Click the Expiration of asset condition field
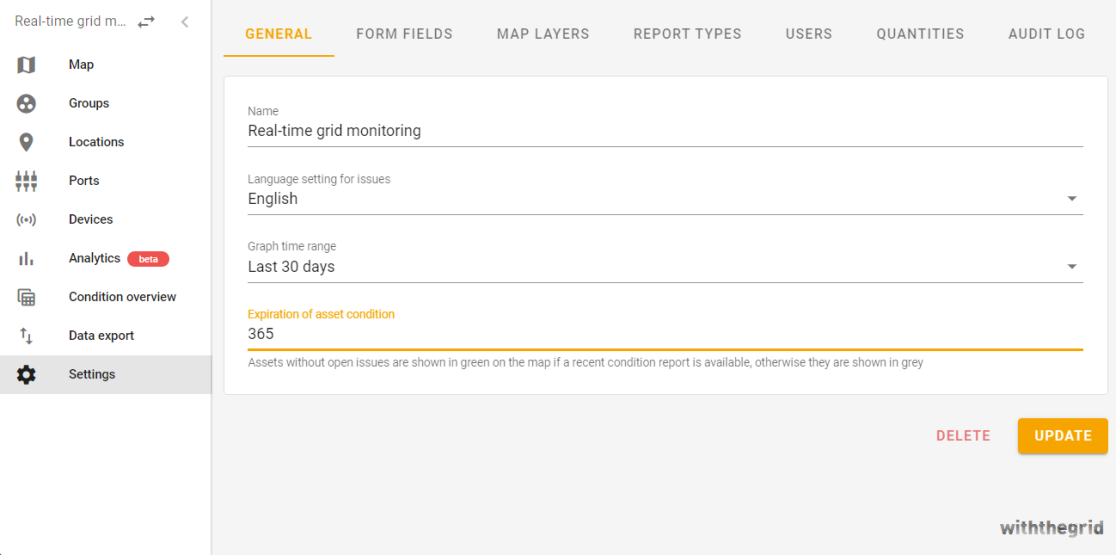Screen dimensions: 1116x555 point(665,334)
